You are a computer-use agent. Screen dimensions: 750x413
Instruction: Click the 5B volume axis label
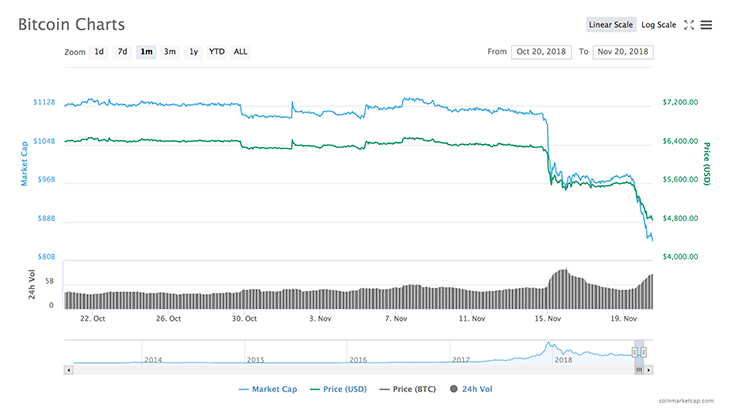click(50, 281)
